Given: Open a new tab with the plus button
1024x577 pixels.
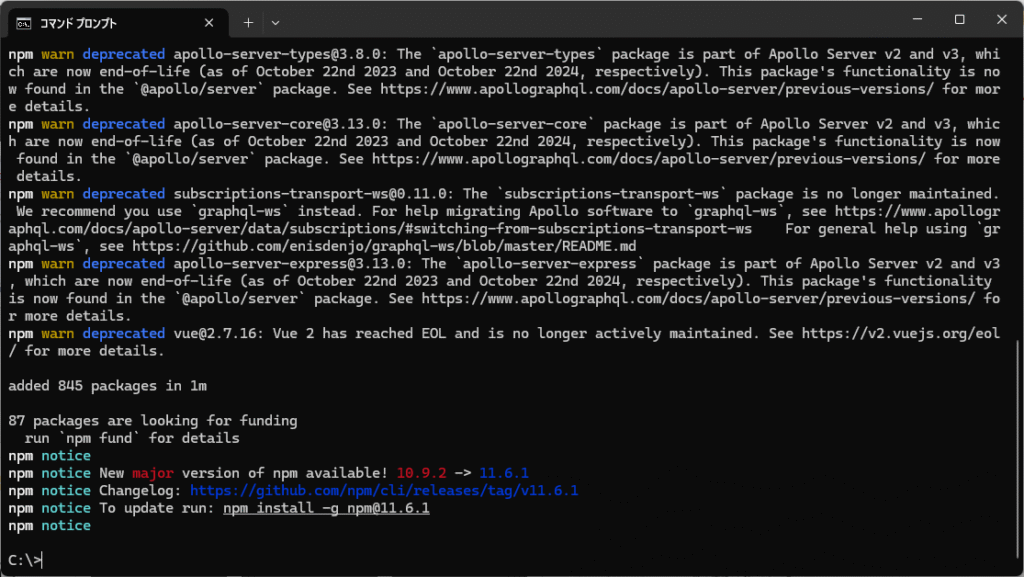Looking at the screenshot, I should coord(248,22).
